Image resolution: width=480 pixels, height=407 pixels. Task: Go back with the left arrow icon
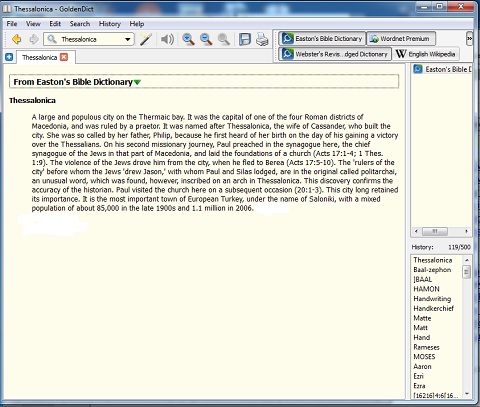[16, 39]
